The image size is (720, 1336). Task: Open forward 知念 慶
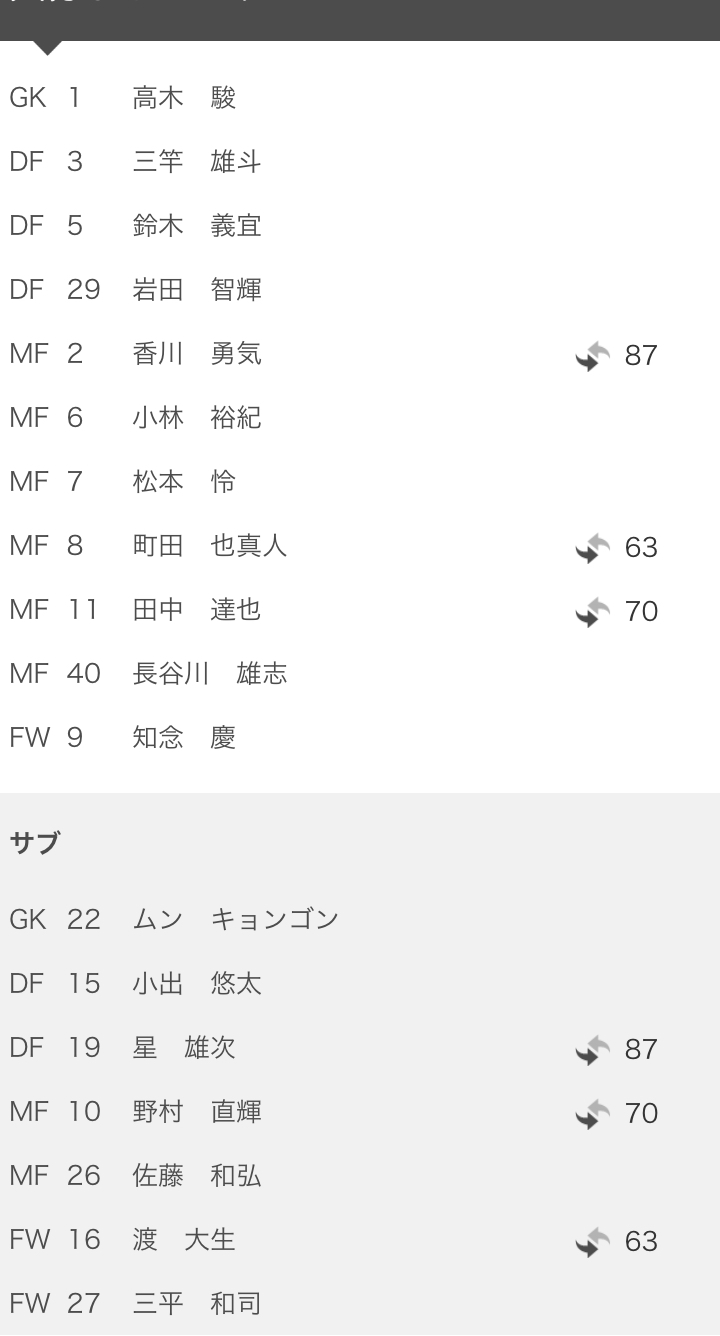pos(184,738)
